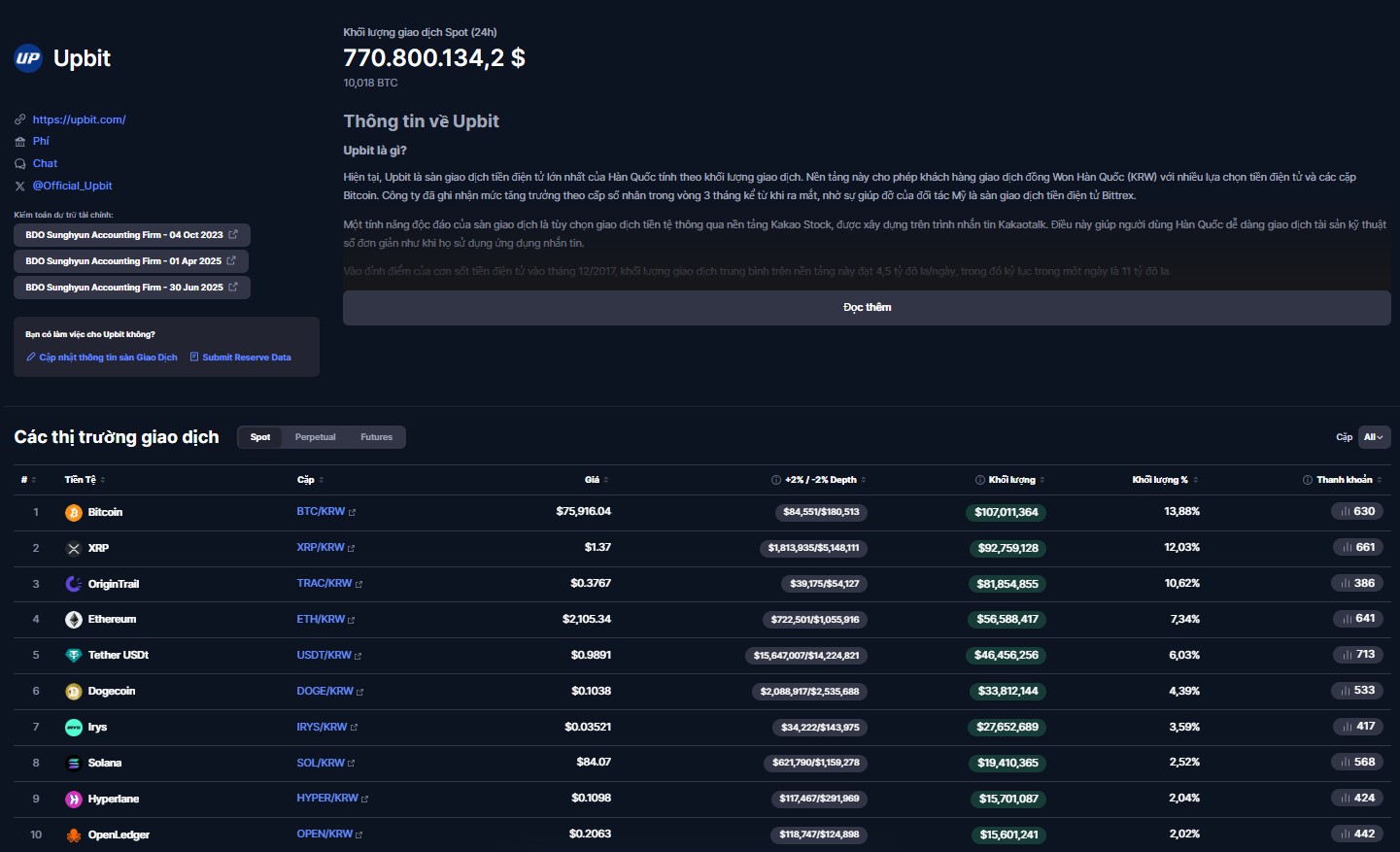1400x852 pixels.
Task: Sort by Khối lượng column
Action: tap(1016, 480)
